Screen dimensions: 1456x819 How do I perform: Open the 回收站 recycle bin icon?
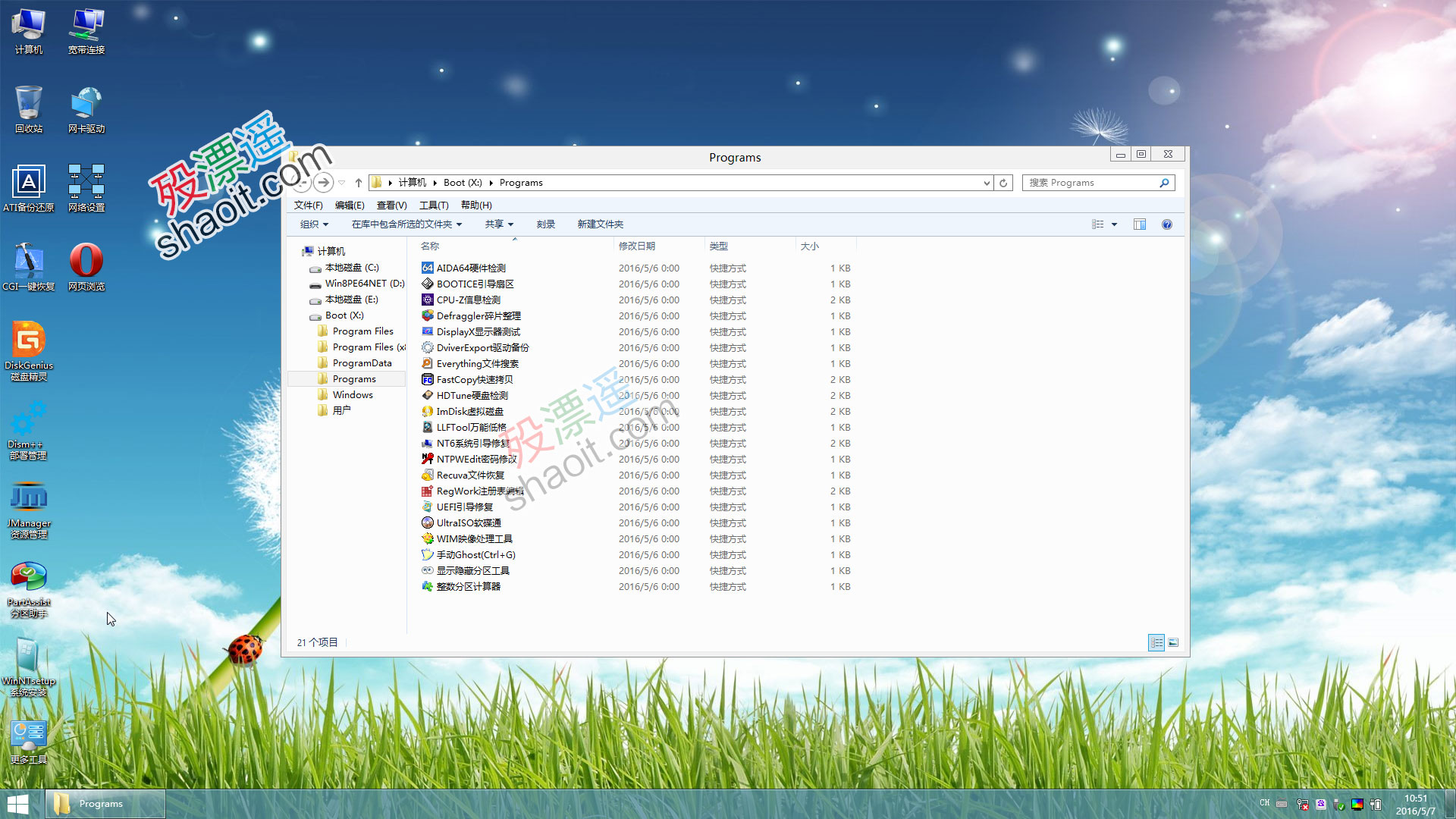coord(29,108)
